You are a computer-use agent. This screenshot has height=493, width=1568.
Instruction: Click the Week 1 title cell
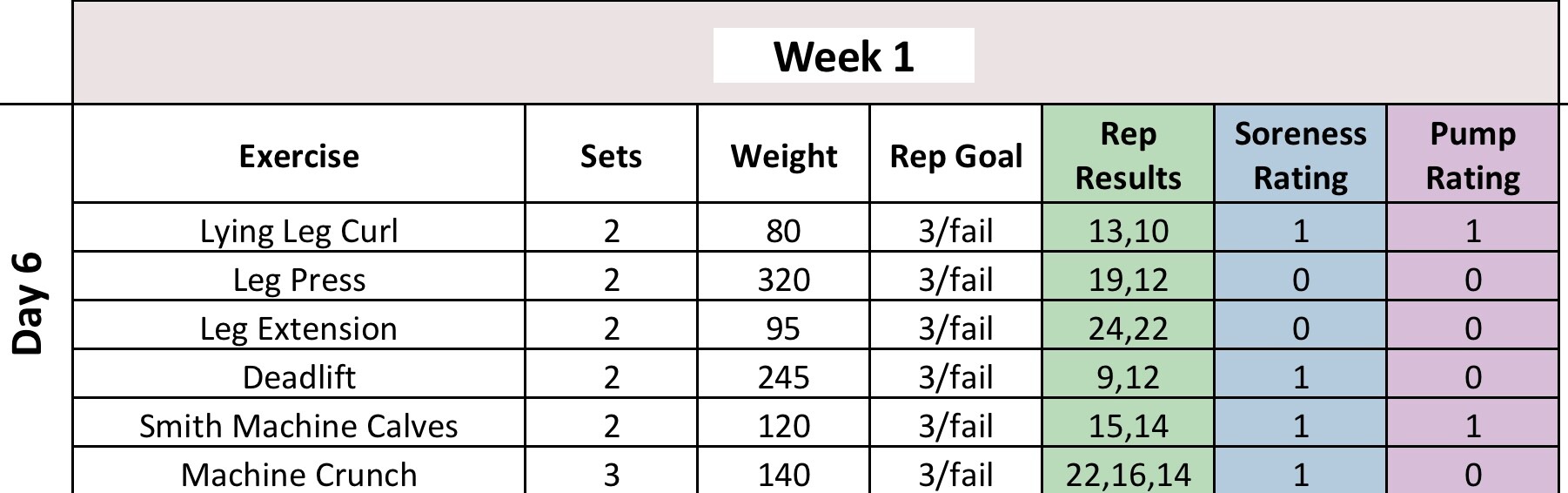coord(842,57)
